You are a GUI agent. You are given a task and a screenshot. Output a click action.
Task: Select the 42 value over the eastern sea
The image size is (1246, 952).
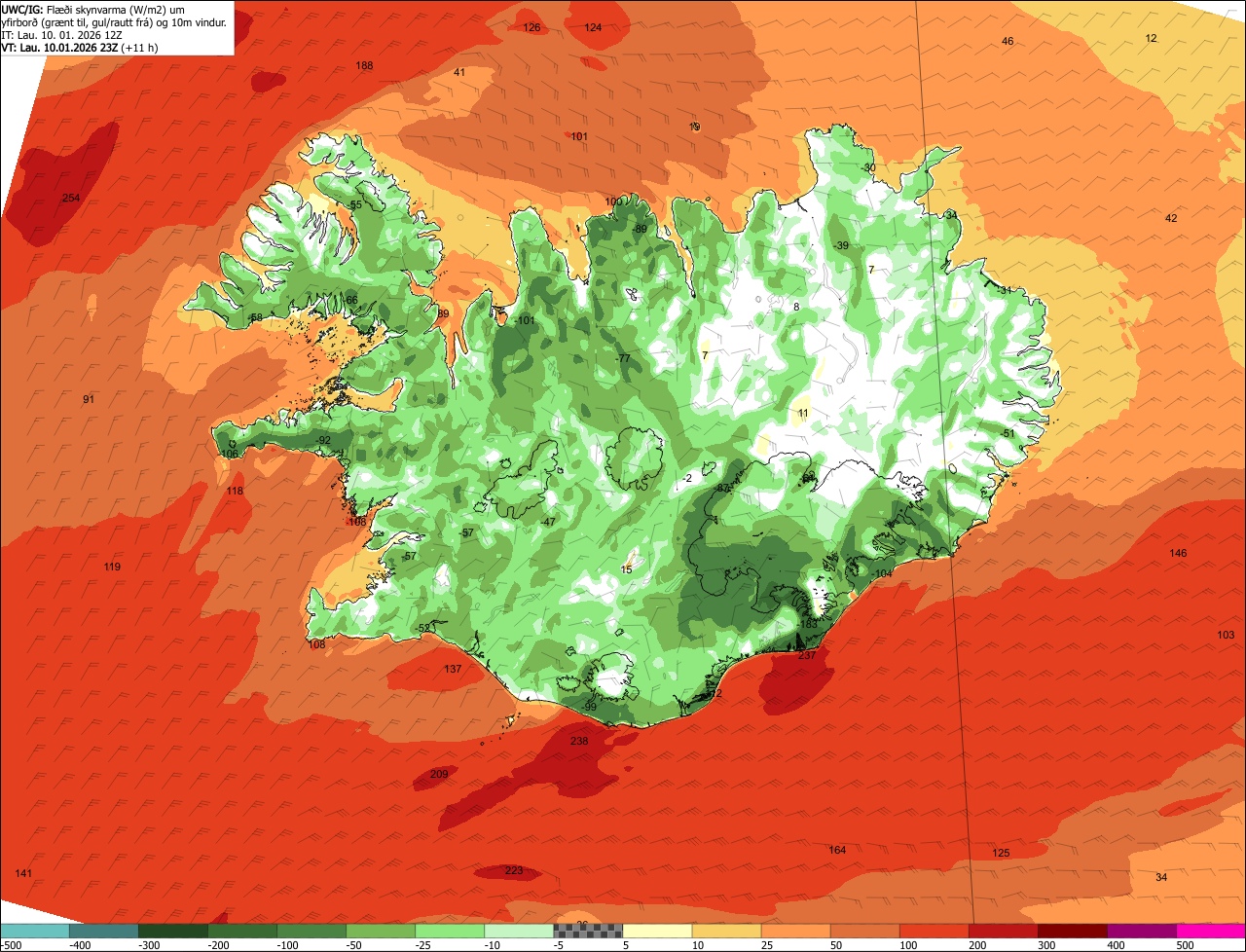point(1171,218)
